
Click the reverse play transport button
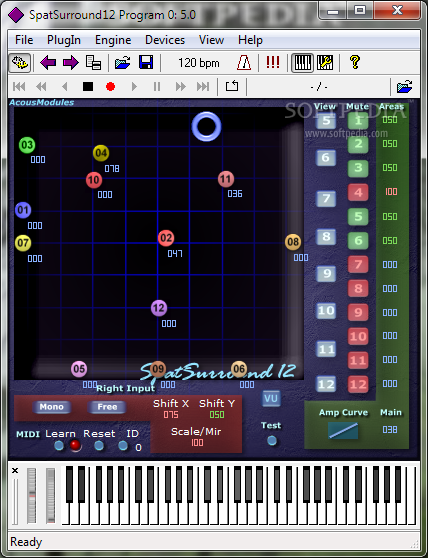[x=65, y=86]
